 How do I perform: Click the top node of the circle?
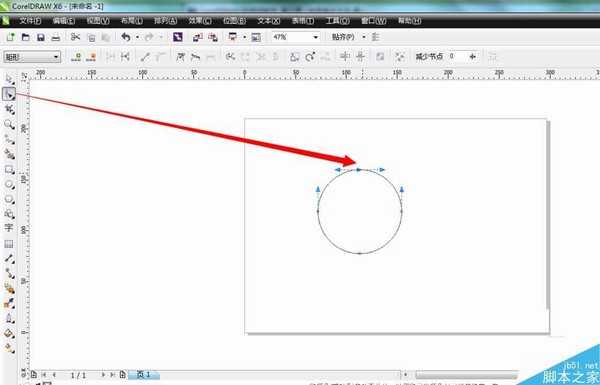359,170
